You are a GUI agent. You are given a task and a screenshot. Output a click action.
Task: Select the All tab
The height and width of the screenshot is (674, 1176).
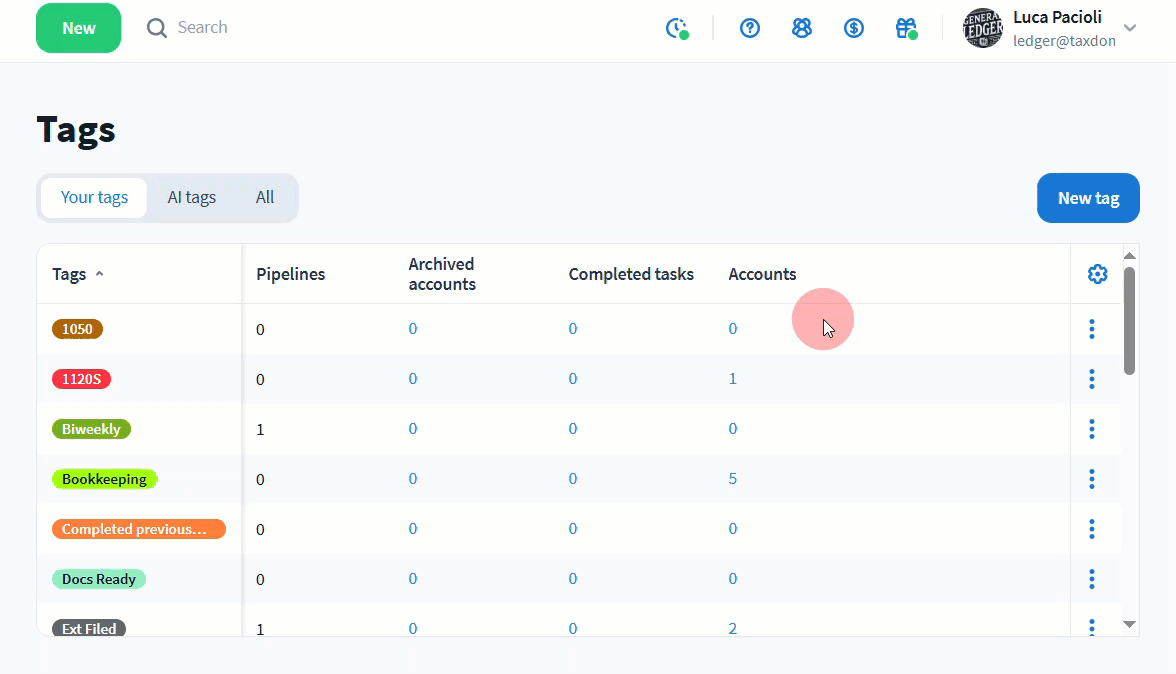pos(265,197)
